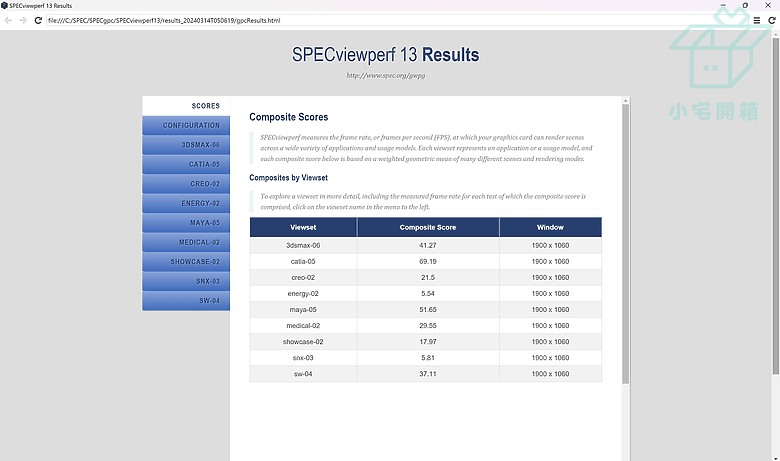The height and width of the screenshot is (461, 780).
Task: Click the 69.19 composite score
Action: point(428,261)
